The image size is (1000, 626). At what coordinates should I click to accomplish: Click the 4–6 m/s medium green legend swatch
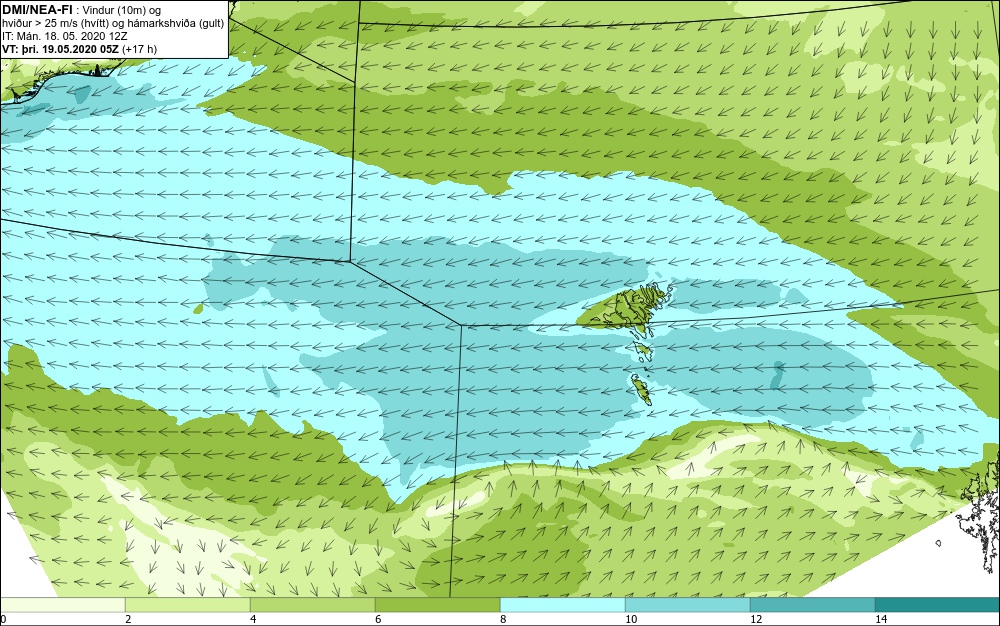(312, 605)
